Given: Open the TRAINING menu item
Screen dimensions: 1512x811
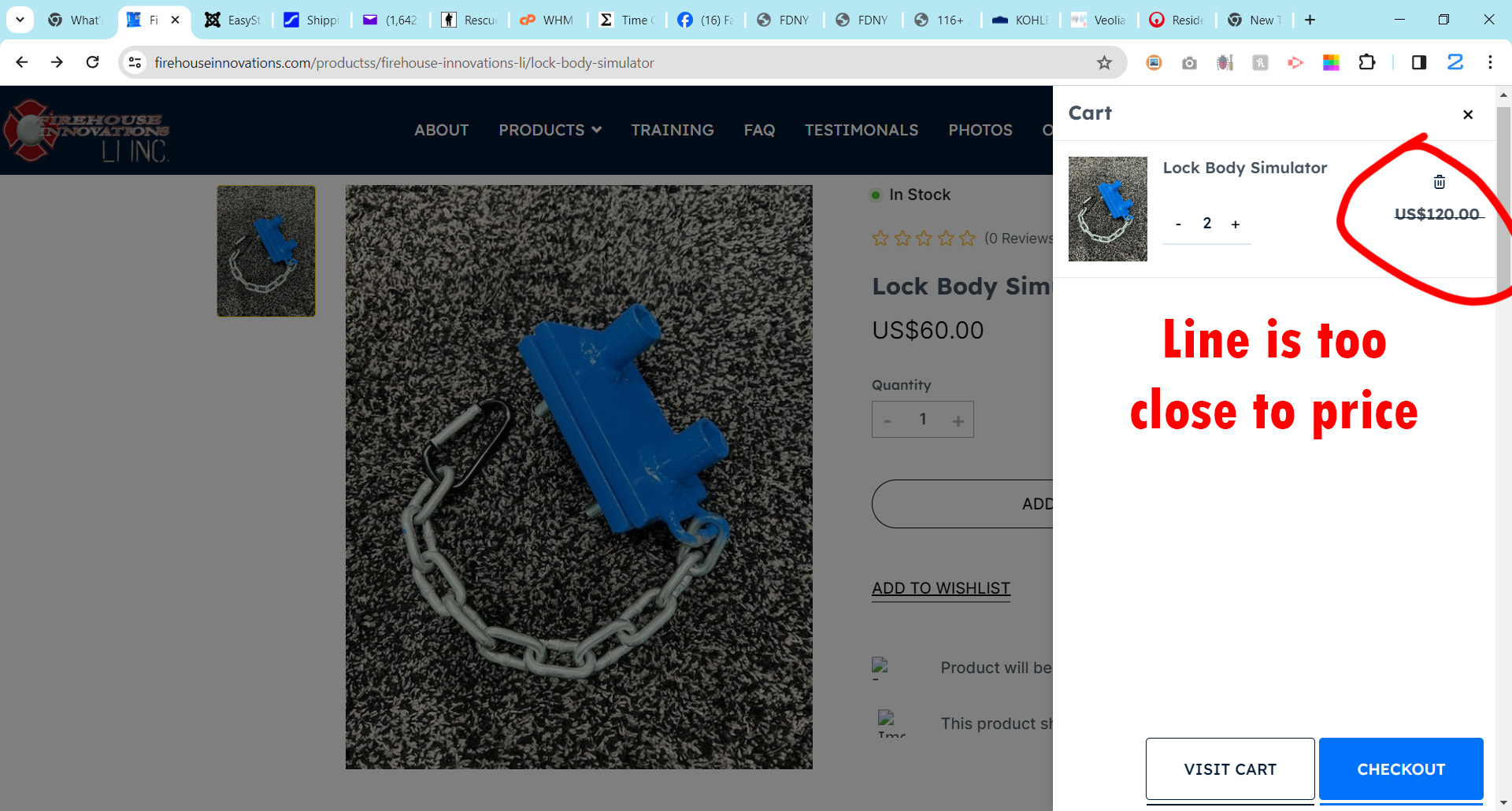Looking at the screenshot, I should click(672, 130).
